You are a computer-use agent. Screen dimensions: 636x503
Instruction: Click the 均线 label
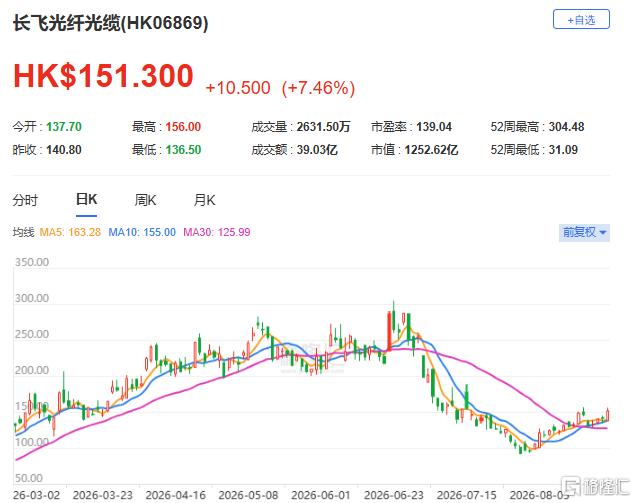point(23,232)
